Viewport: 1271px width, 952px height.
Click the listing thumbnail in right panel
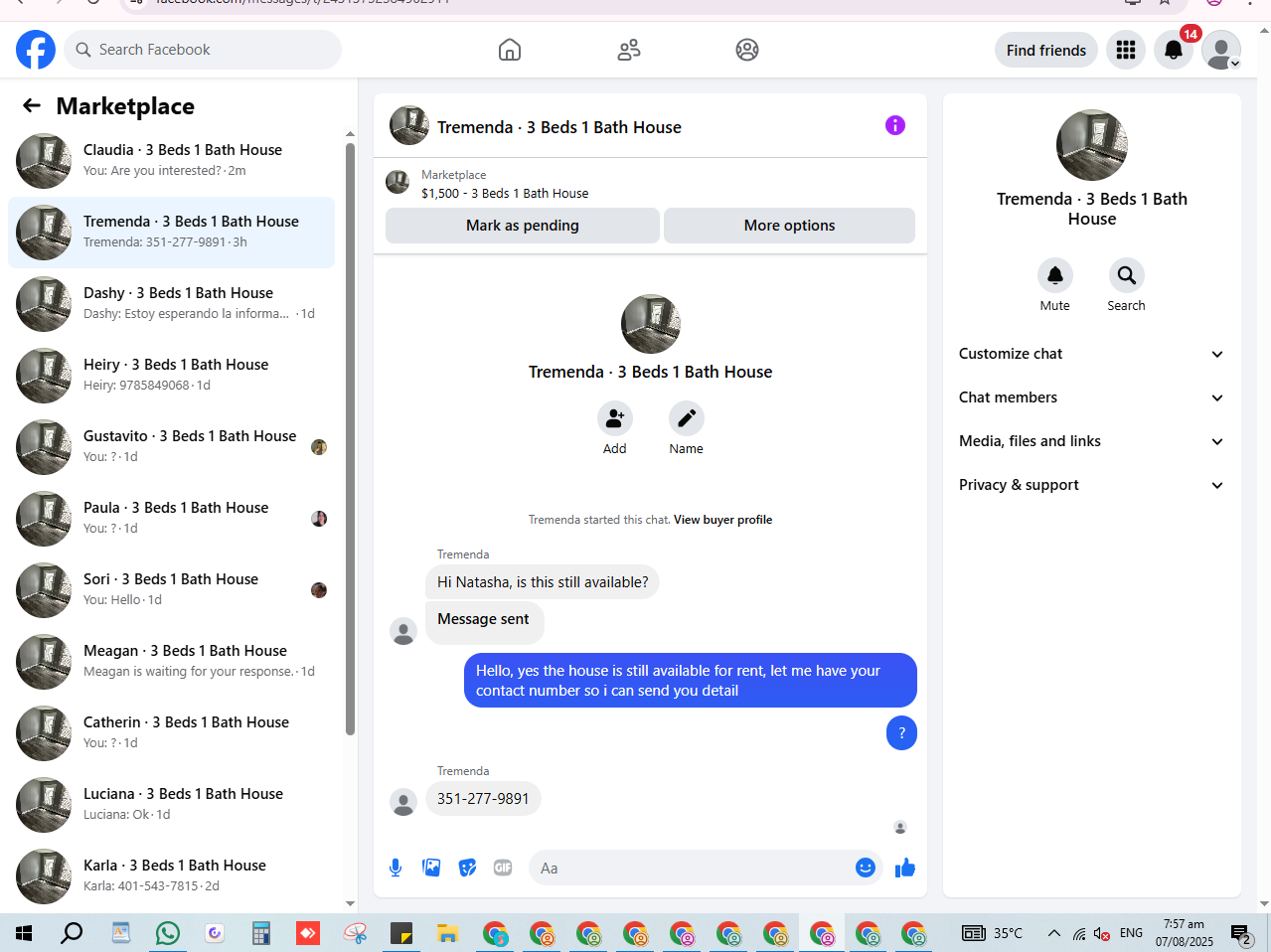click(1092, 145)
